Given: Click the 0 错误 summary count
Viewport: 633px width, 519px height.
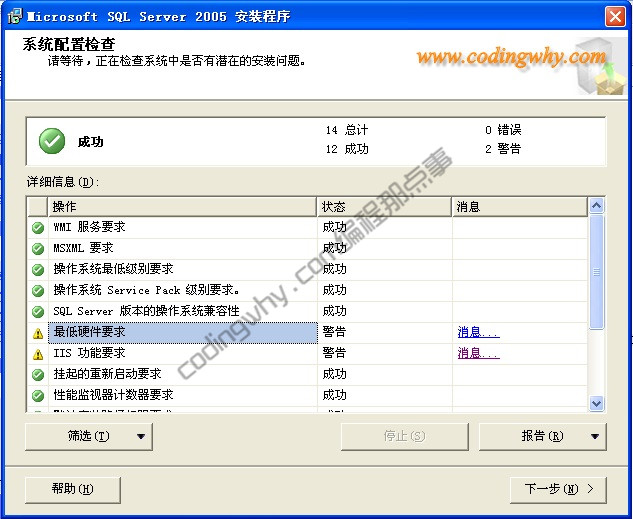Looking at the screenshot, I should click(503, 130).
